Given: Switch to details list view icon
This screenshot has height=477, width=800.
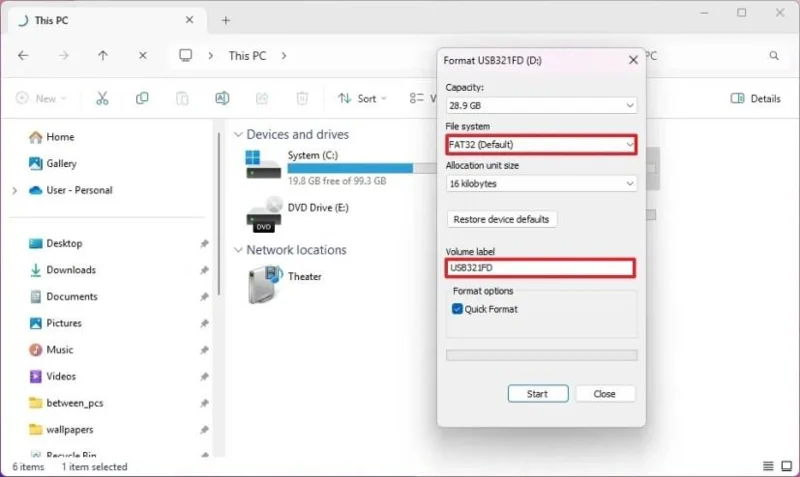Looking at the screenshot, I should click(768, 466).
